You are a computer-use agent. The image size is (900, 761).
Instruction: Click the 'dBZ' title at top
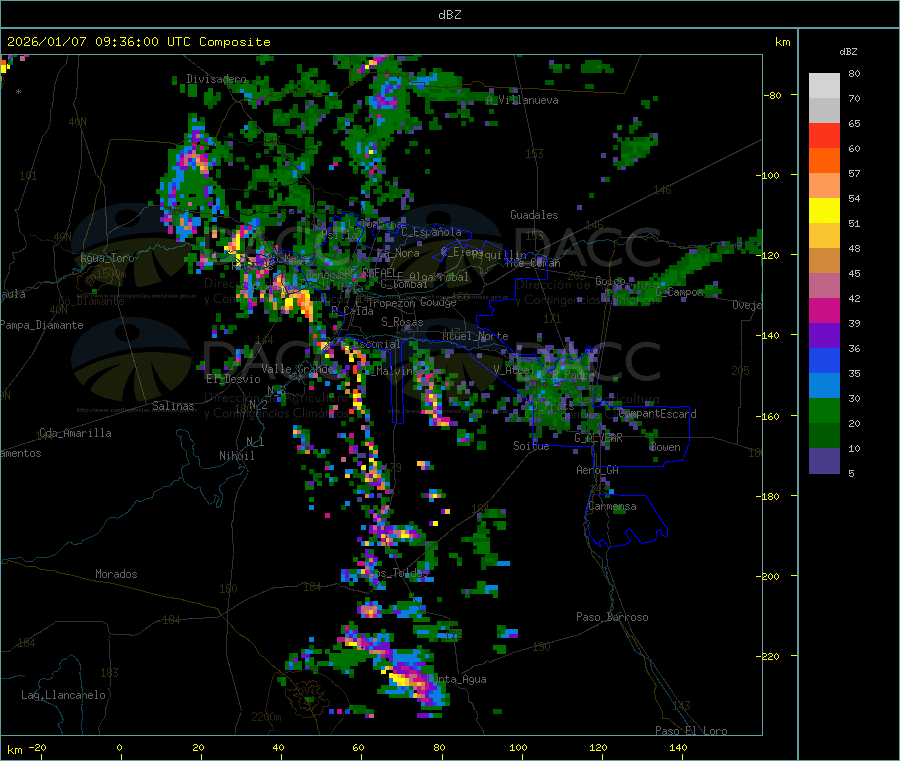[449, 15]
